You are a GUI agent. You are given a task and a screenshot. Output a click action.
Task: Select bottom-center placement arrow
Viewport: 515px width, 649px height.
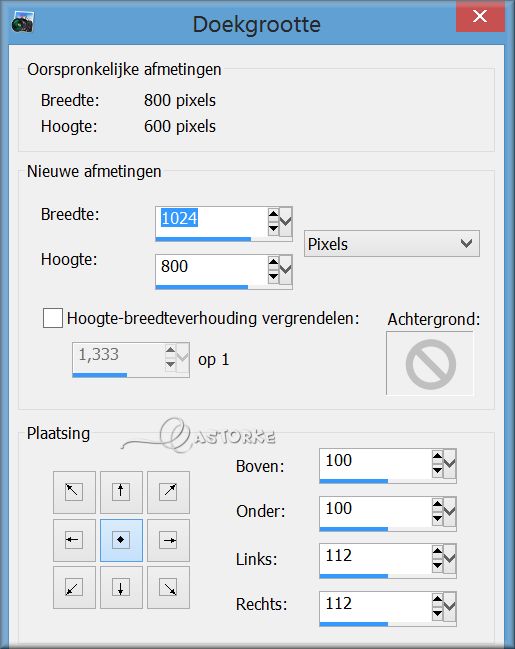[x=121, y=587]
